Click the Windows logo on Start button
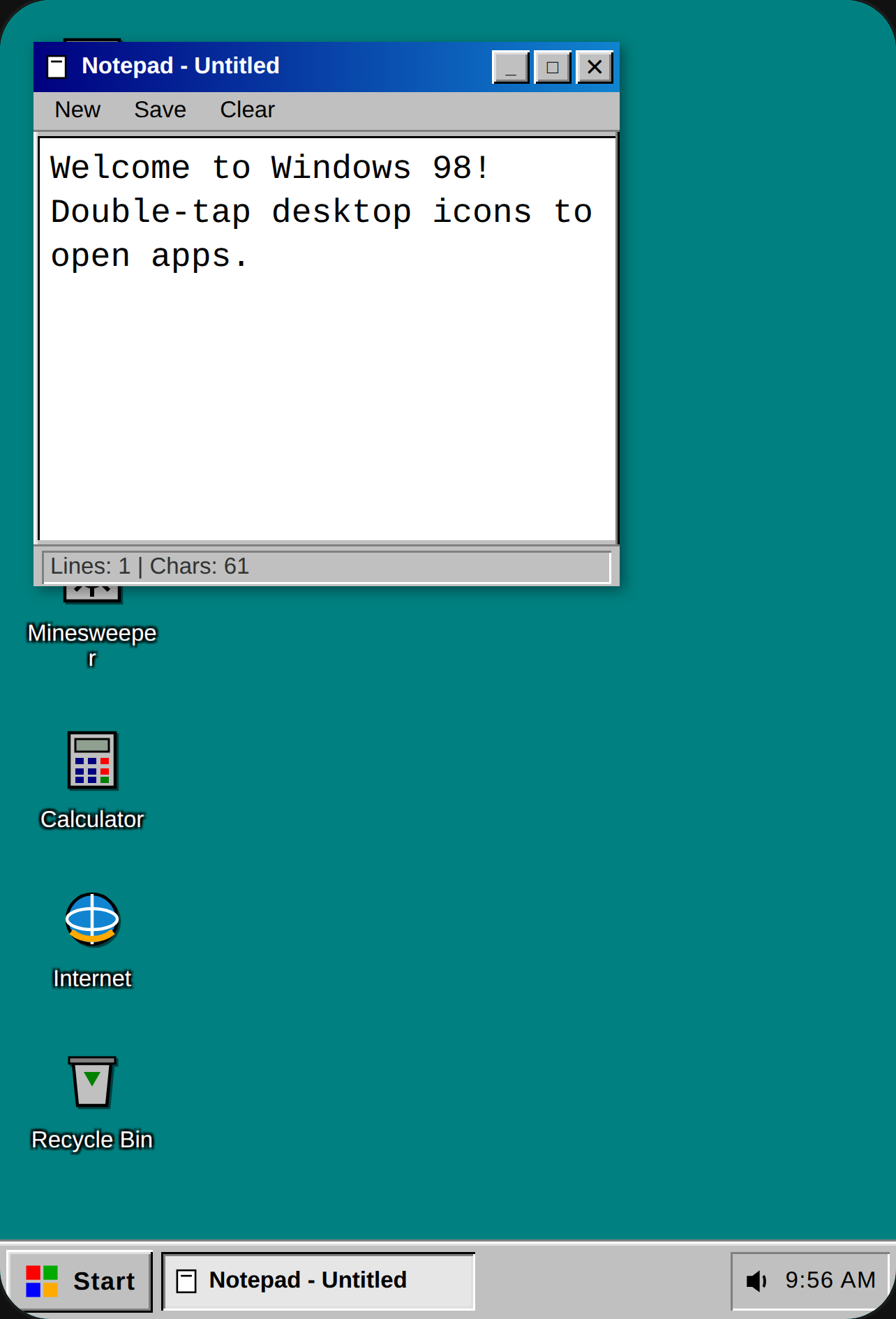896x1319 pixels. coord(42,1281)
